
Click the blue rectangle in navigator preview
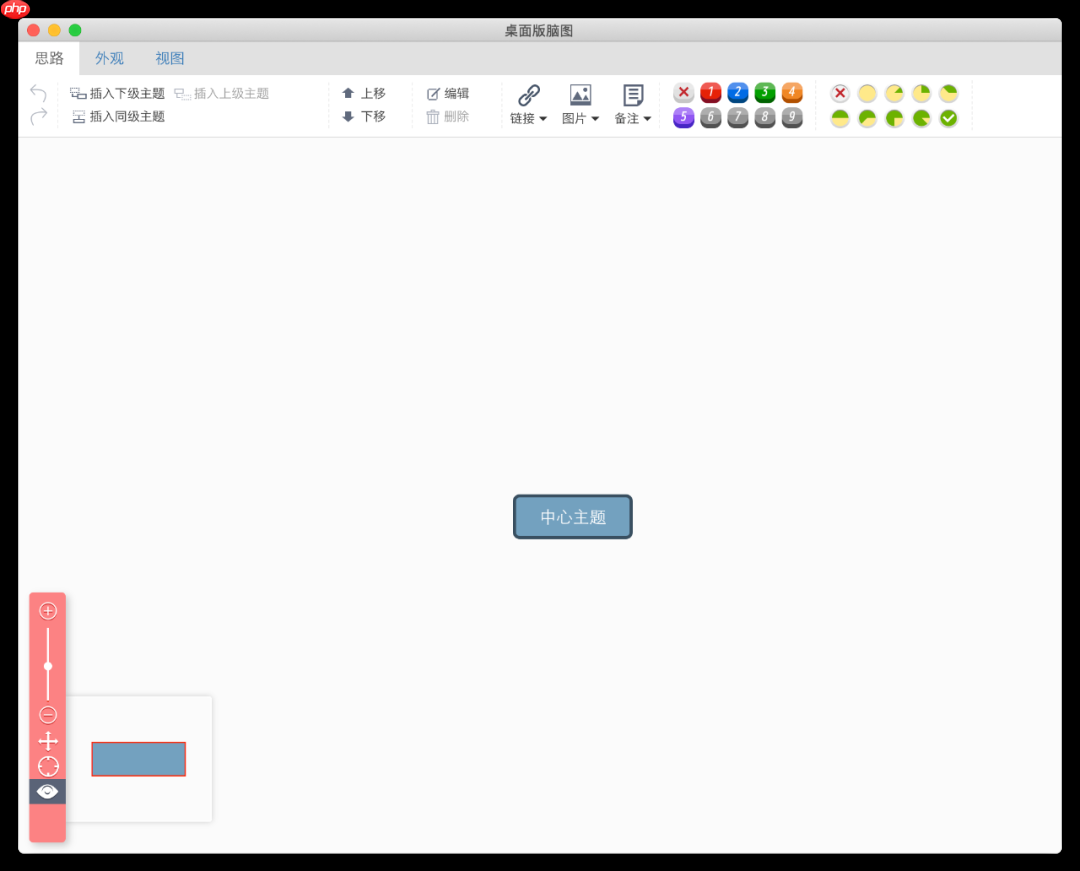coord(138,759)
